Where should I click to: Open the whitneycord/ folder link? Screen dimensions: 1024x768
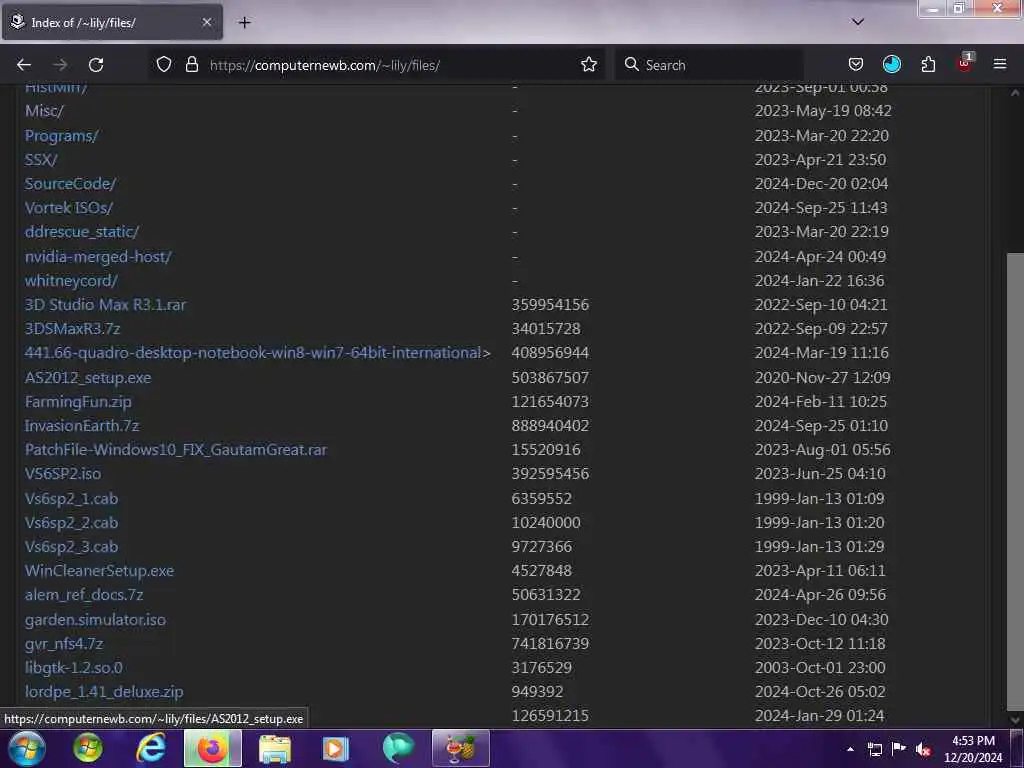coord(71,281)
